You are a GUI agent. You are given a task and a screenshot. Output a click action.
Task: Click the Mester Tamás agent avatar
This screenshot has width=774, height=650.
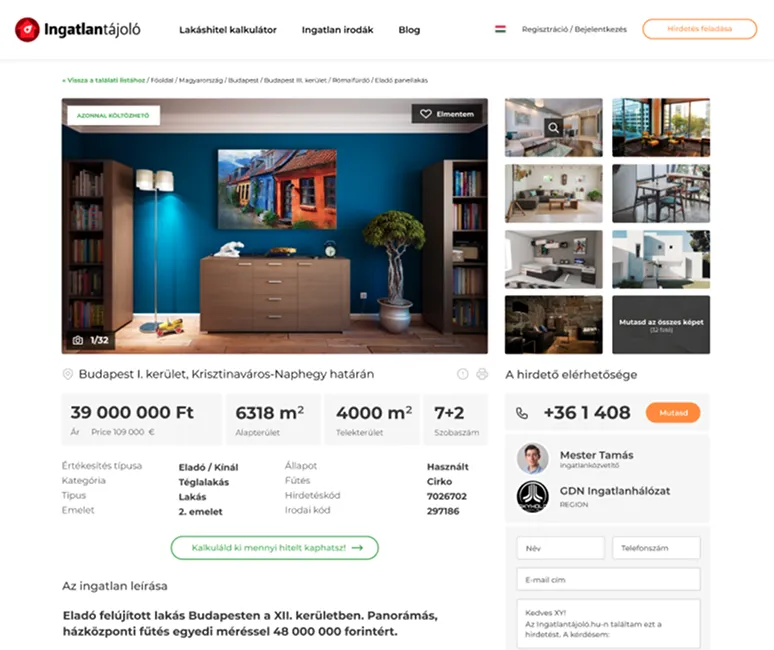pyautogui.click(x=532, y=458)
